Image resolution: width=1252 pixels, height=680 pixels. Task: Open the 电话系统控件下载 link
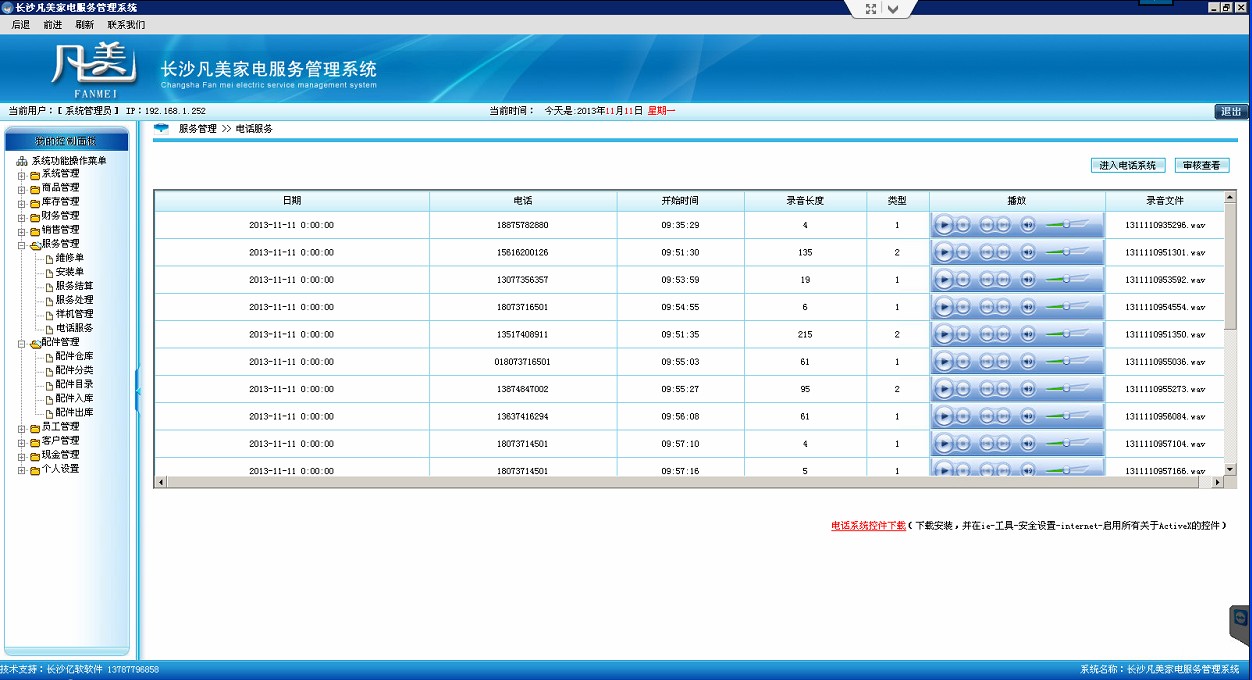click(x=868, y=525)
